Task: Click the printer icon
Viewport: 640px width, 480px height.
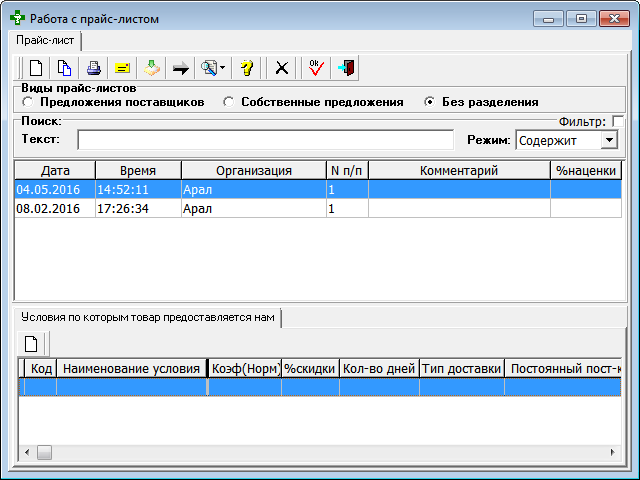Action: click(x=93, y=68)
